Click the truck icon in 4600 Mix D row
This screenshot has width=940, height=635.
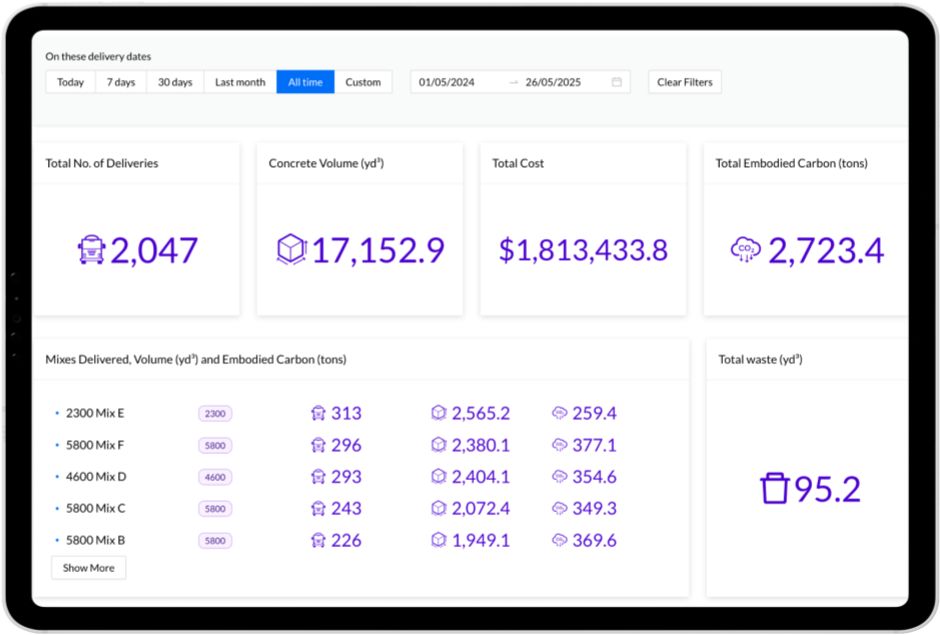[x=318, y=477]
